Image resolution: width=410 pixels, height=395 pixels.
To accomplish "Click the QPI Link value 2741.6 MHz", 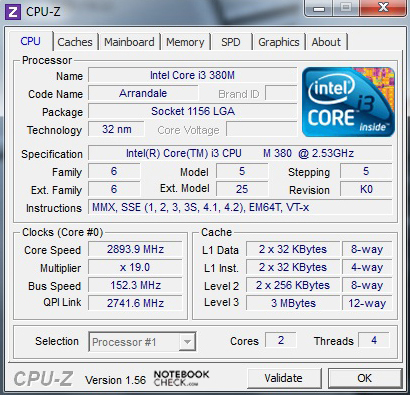I will click(x=135, y=303).
